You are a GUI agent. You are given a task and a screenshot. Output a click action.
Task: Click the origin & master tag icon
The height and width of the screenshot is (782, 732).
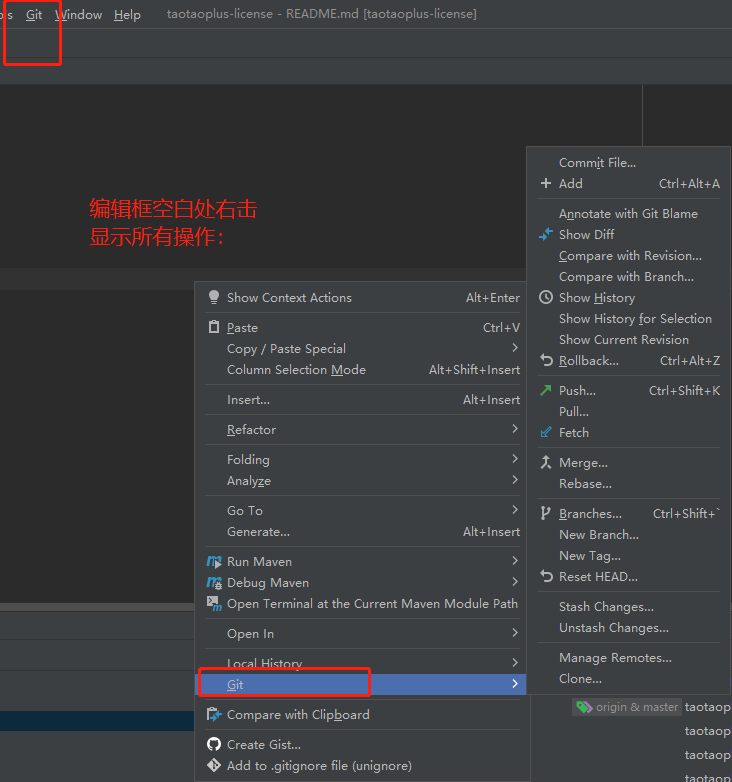[584, 707]
